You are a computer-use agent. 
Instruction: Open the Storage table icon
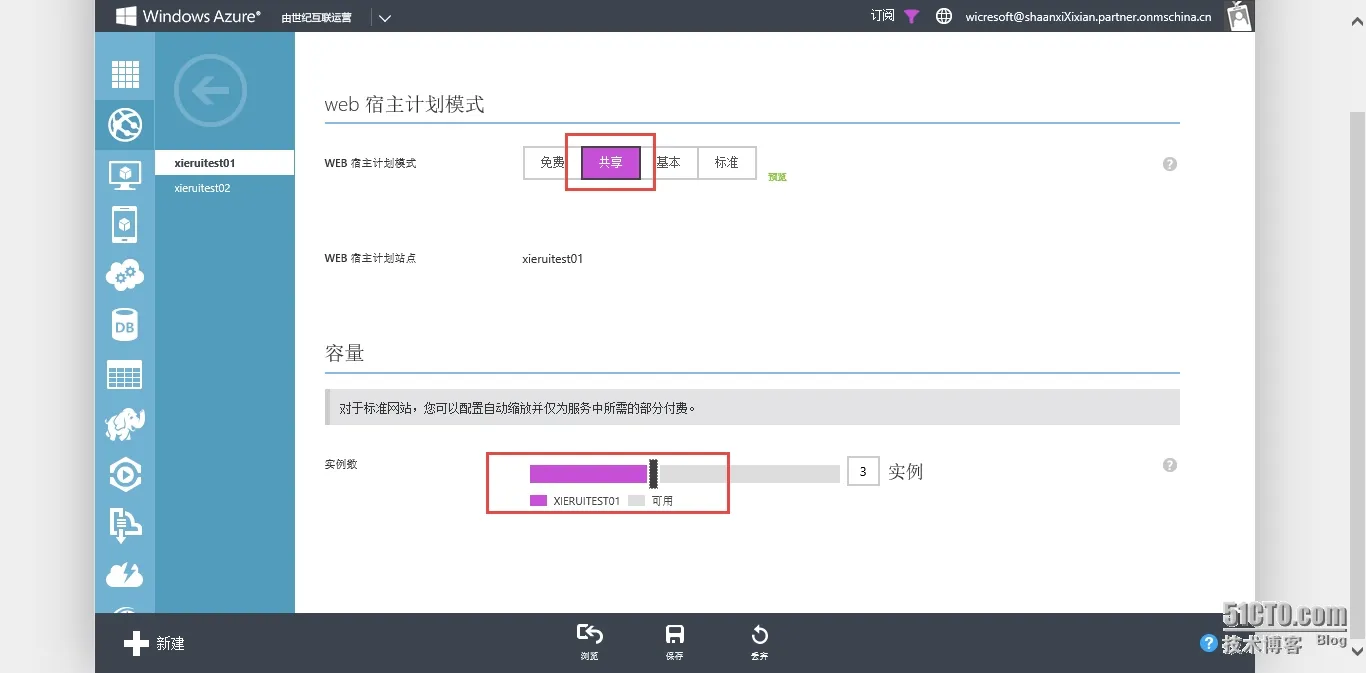(125, 375)
